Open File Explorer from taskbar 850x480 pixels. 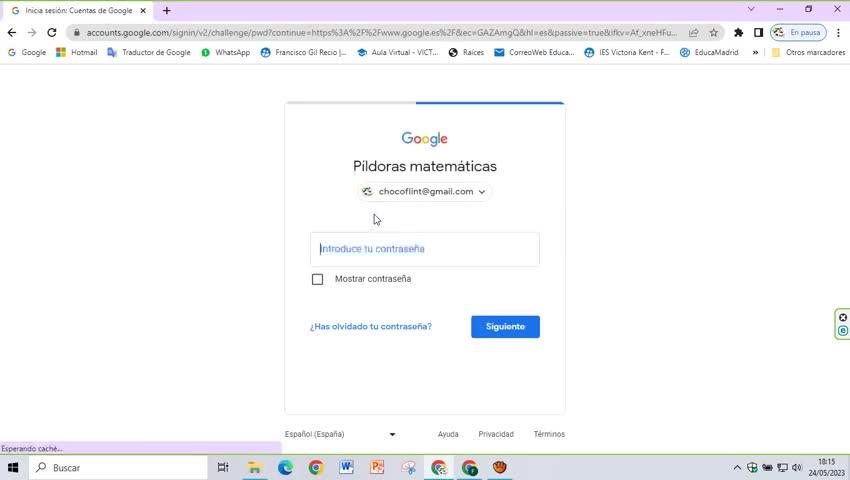pos(254,468)
